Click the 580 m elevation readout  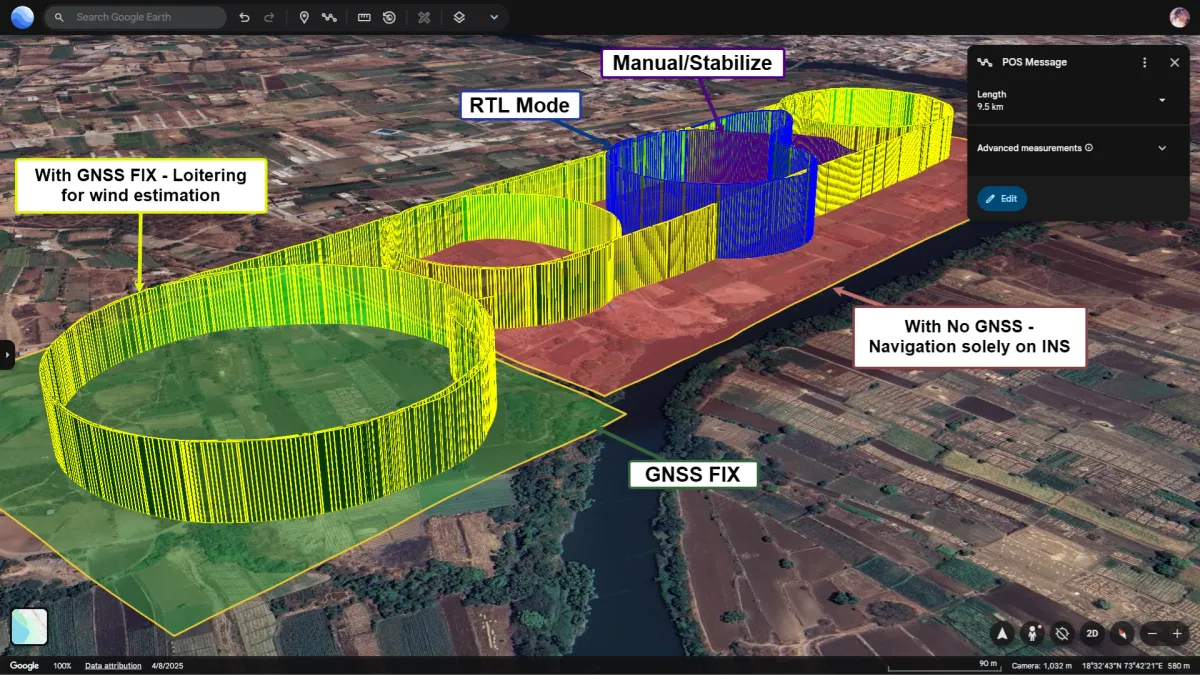[1178, 666]
